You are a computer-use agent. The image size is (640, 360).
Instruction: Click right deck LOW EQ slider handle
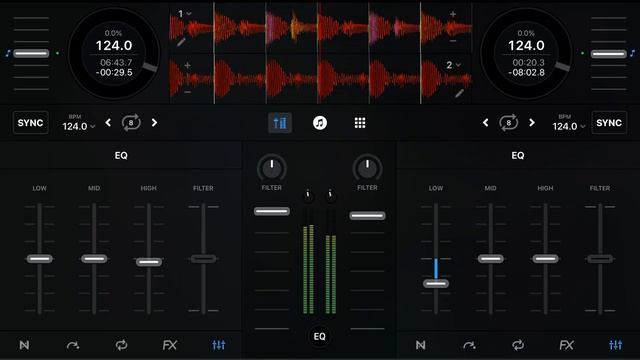click(x=436, y=283)
